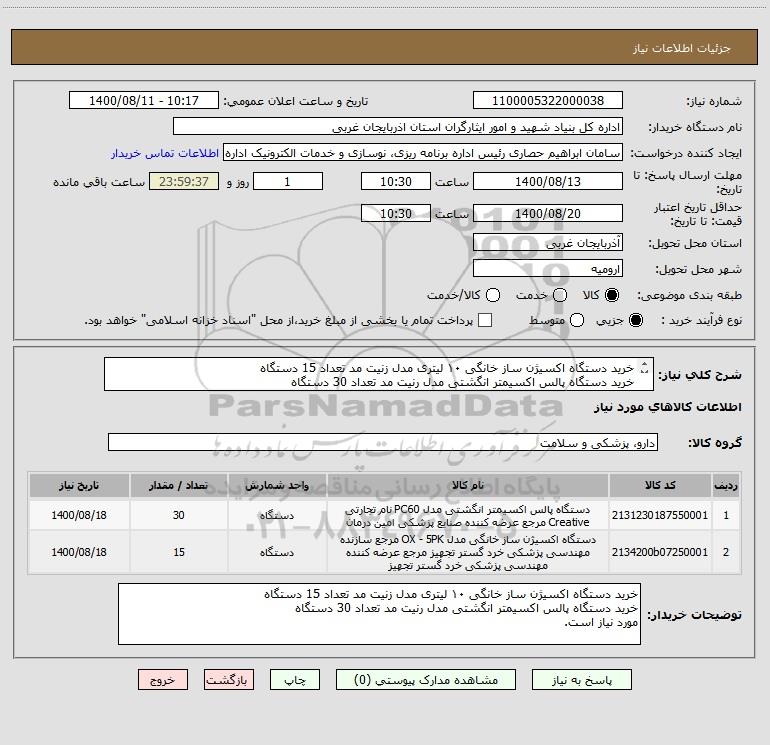
Task: Click the remaining time counter 23:59:37
Action: pyautogui.click(x=184, y=181)
